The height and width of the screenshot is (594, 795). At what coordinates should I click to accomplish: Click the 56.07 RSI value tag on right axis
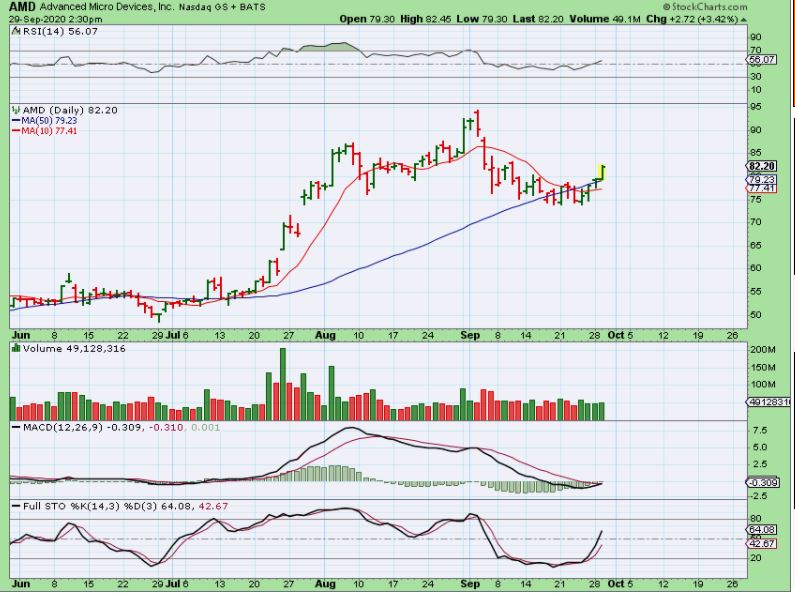click(762, 60)
